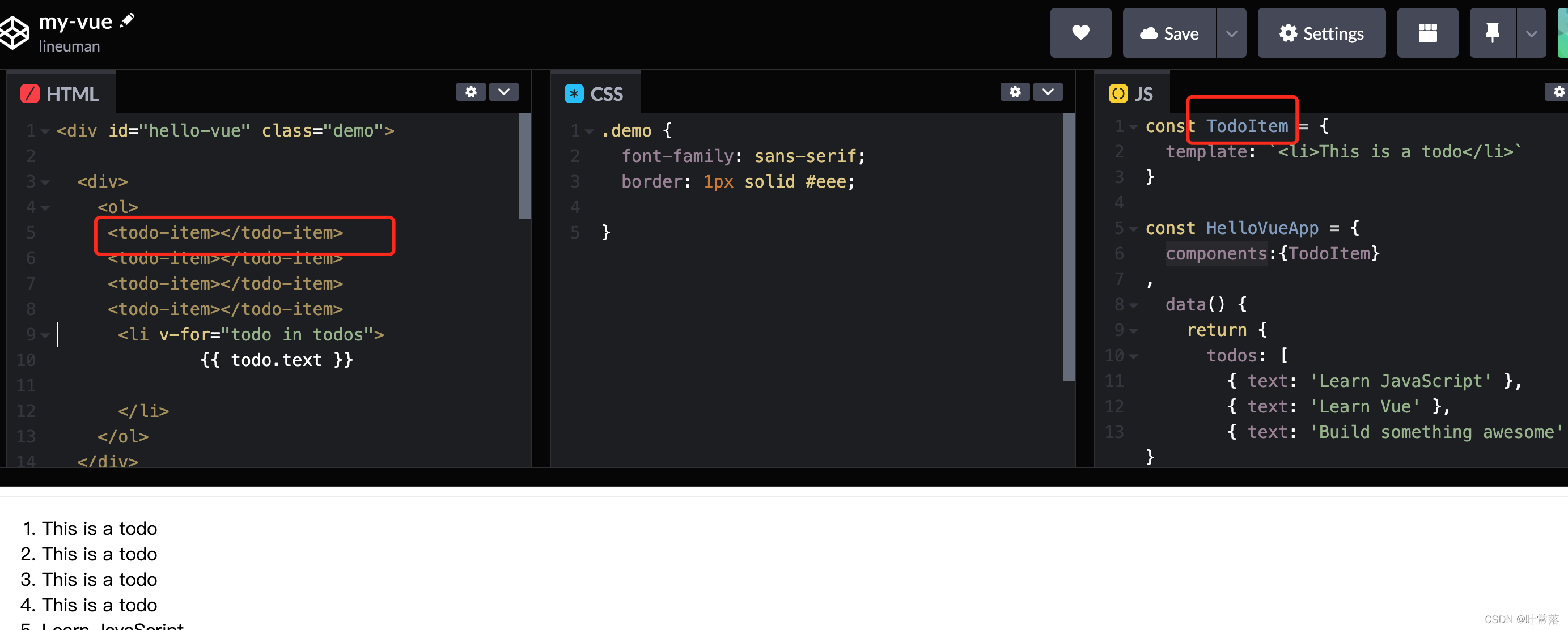Collapse JS line 1 TodoItem fold arrow
1568x630 pixels.
(1133, 127)
